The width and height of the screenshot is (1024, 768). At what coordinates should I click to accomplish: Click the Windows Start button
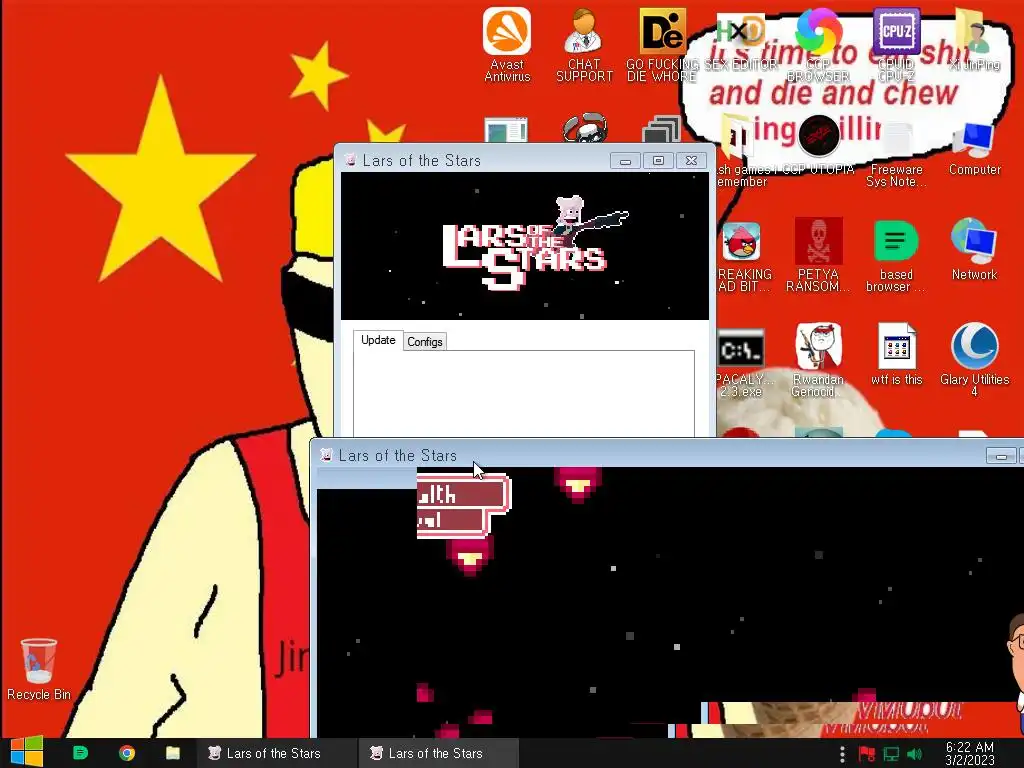(26, 752)
